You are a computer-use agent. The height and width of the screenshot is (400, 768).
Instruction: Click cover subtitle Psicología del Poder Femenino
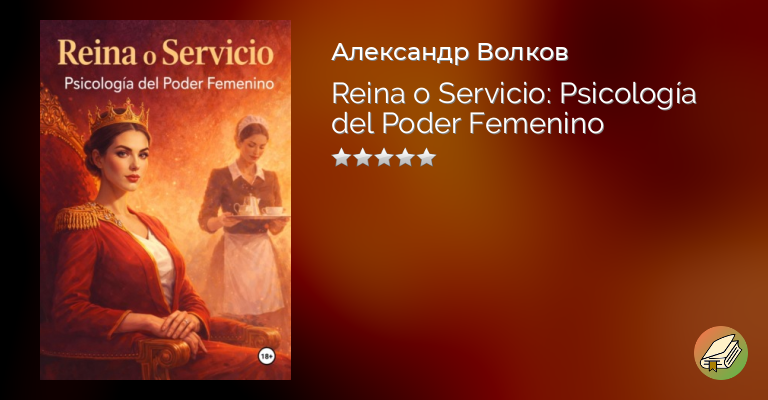169,84
